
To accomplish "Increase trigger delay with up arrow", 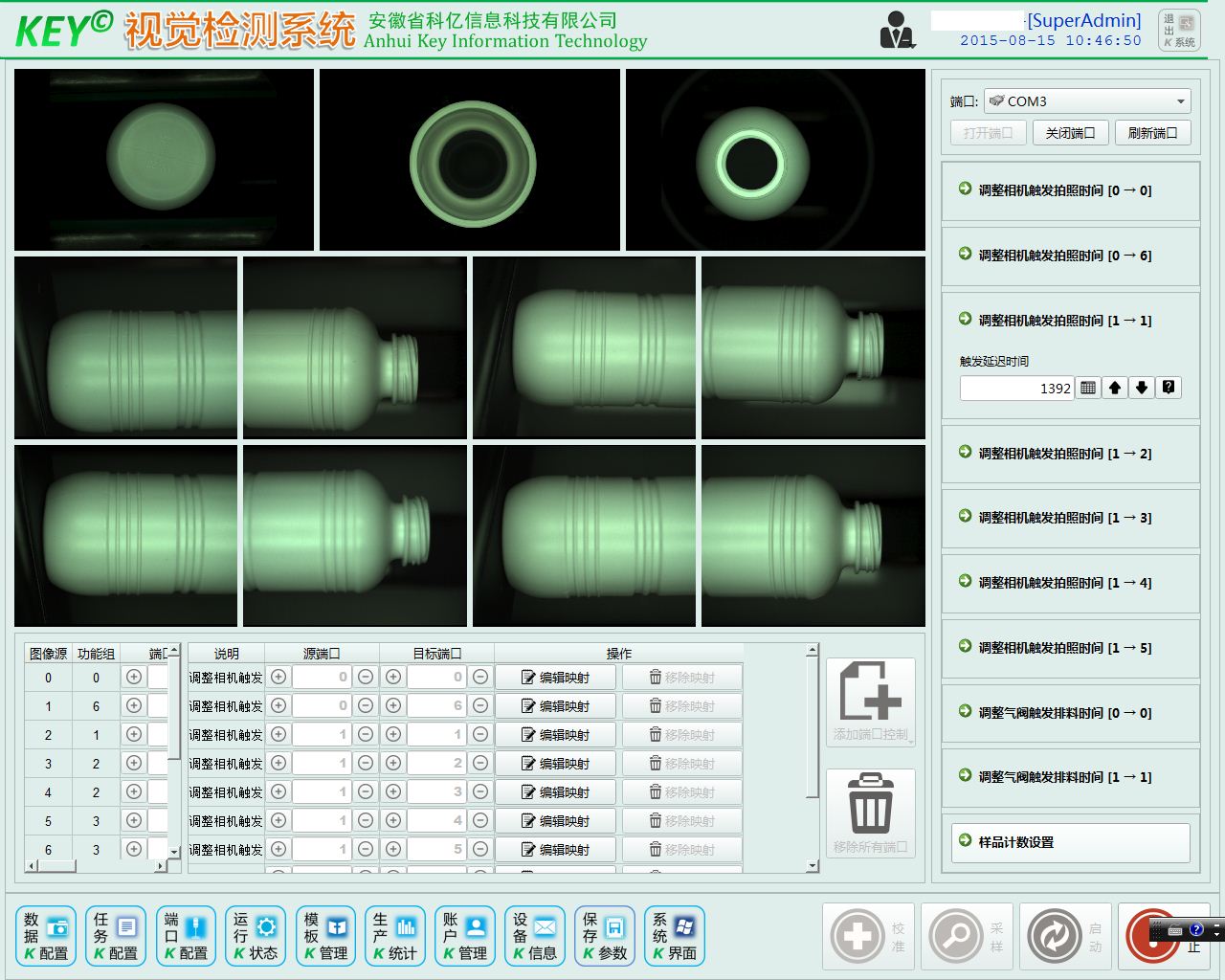I will point(1115,388).
